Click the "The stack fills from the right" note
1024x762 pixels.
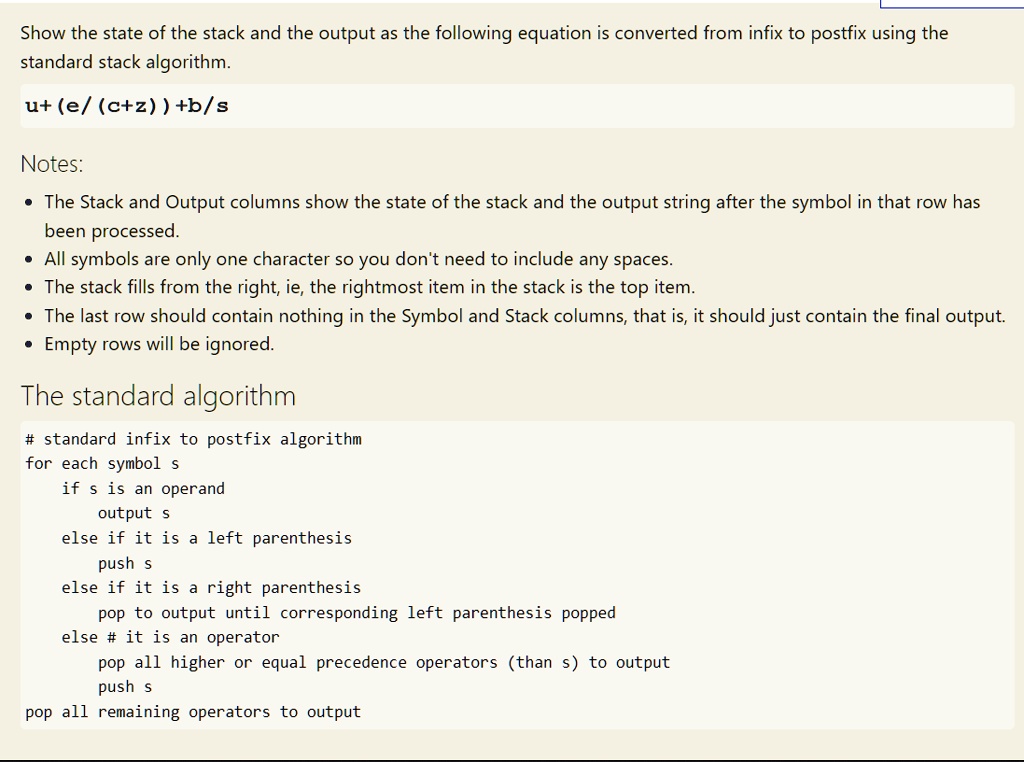click(369, 287)
